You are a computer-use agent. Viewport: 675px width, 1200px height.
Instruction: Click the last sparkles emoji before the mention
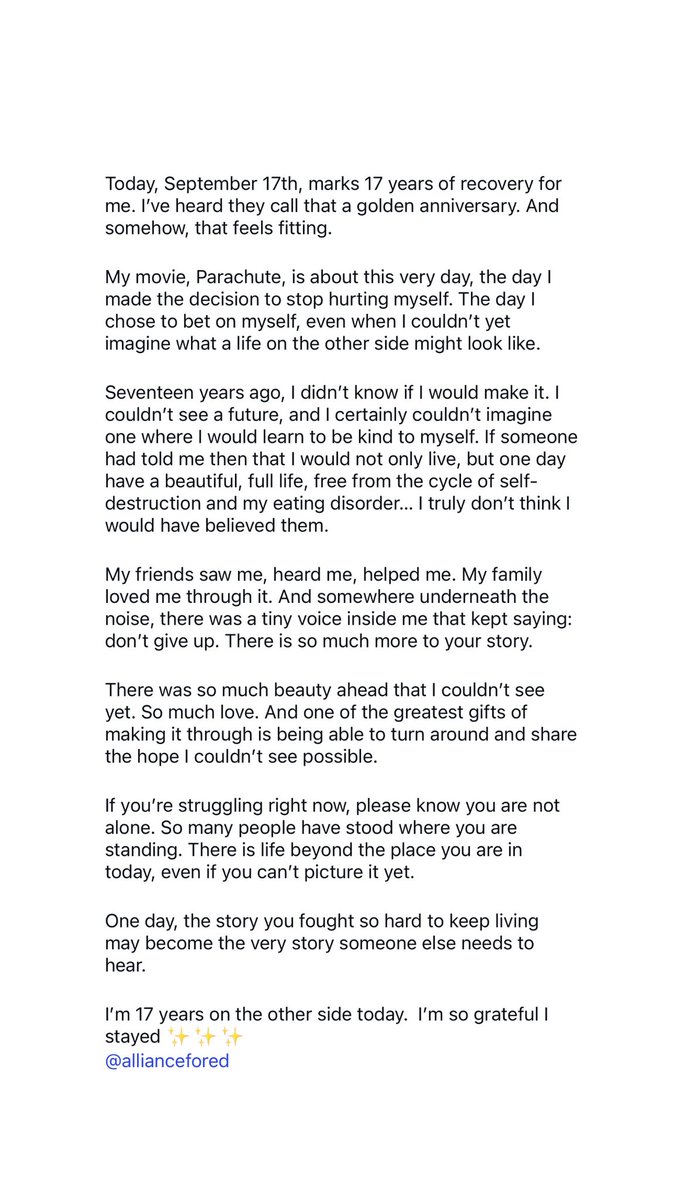click(x=232, y=1037)
